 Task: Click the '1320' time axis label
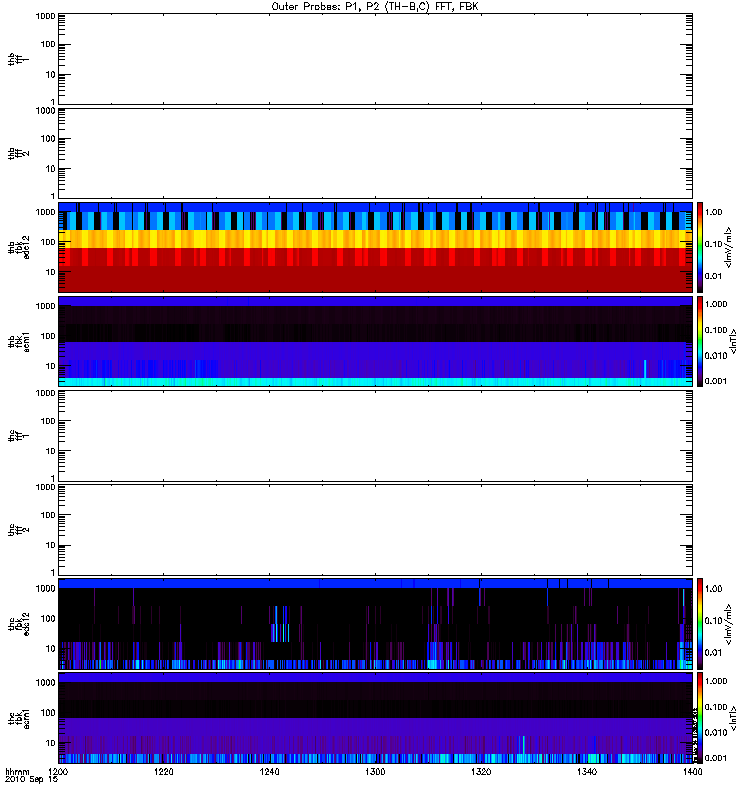[x=481, y=772]
